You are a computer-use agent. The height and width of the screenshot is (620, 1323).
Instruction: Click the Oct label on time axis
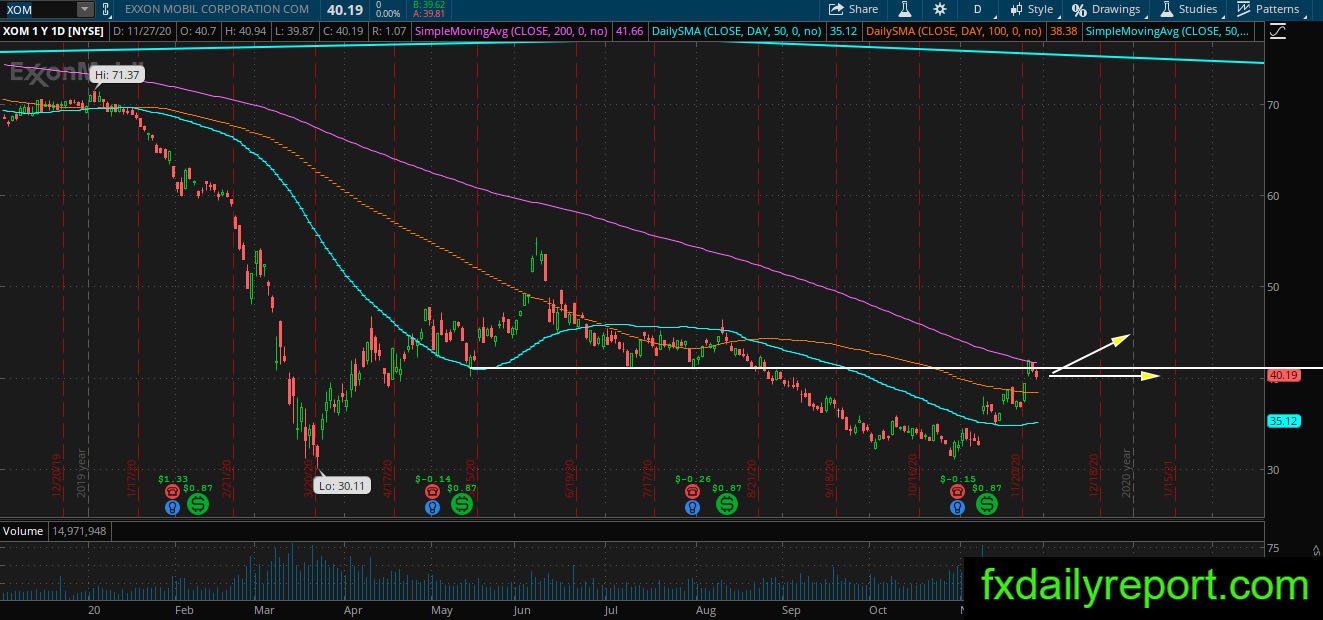click(879, 608)
